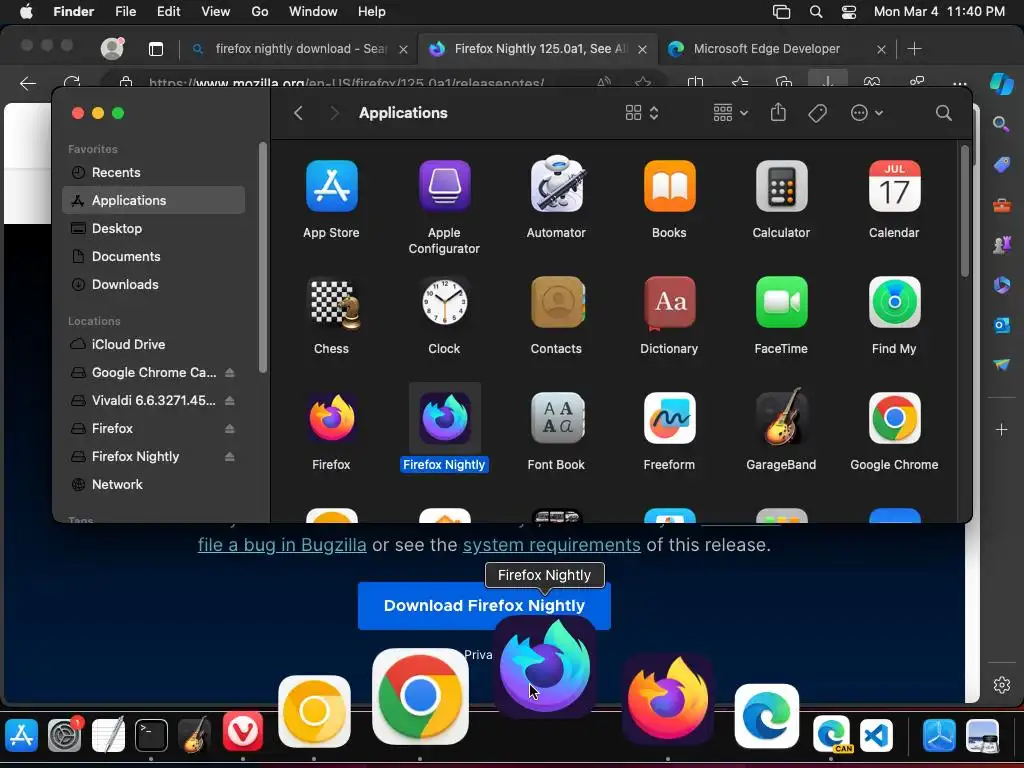The image size is (1024, 768).
Task: Open Recents in Finder sidebar
Action: (153, 172)
